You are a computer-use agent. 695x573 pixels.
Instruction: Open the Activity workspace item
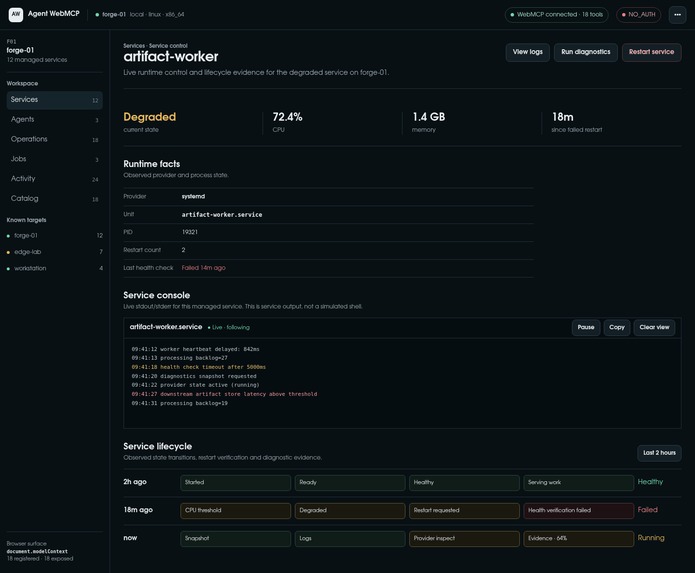point(55,179)
